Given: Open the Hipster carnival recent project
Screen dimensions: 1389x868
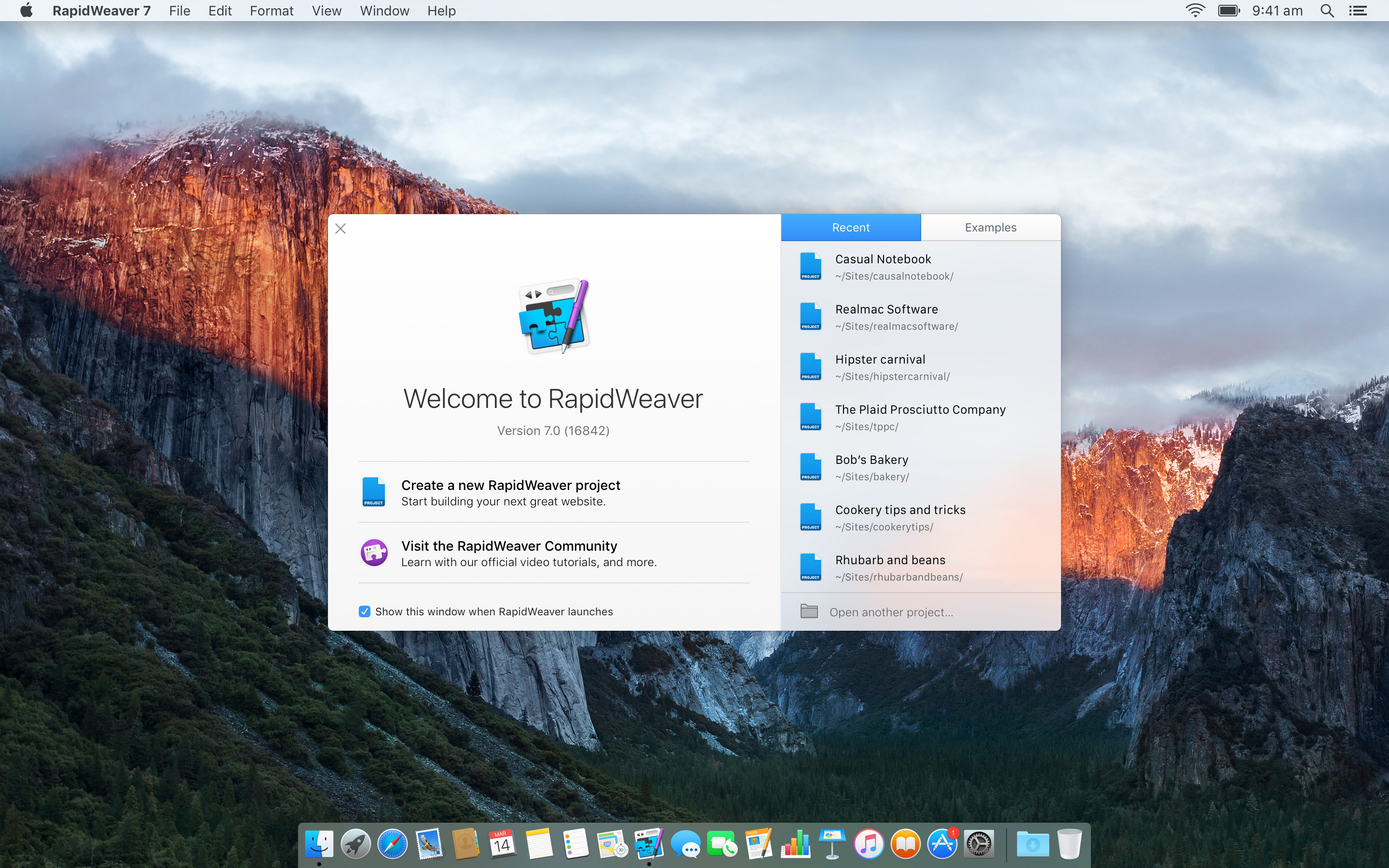Looking at the screenshot, I should click(880, 360).
